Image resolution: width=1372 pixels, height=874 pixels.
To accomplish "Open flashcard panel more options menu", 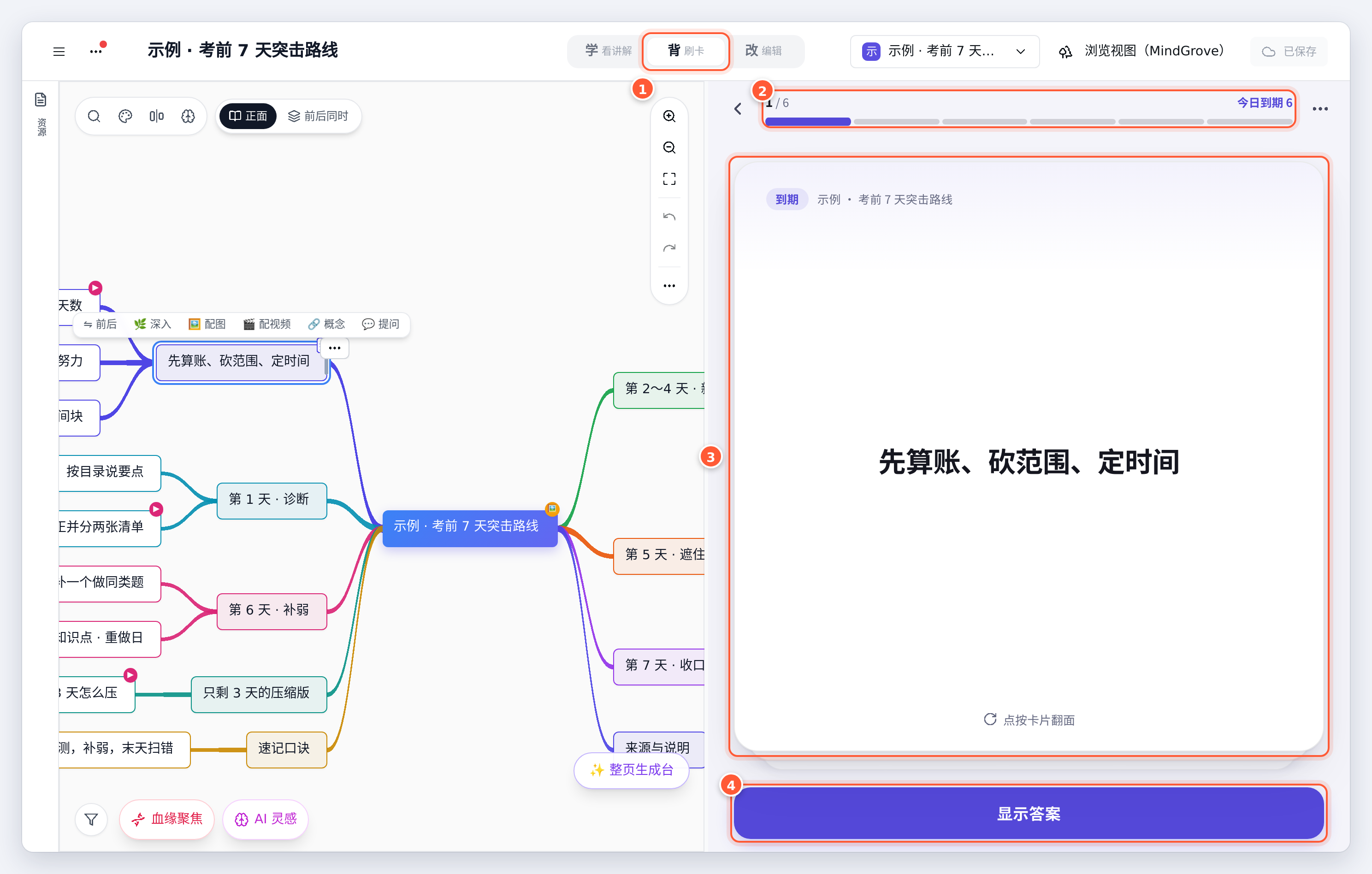I will [x=1319, y=109].
